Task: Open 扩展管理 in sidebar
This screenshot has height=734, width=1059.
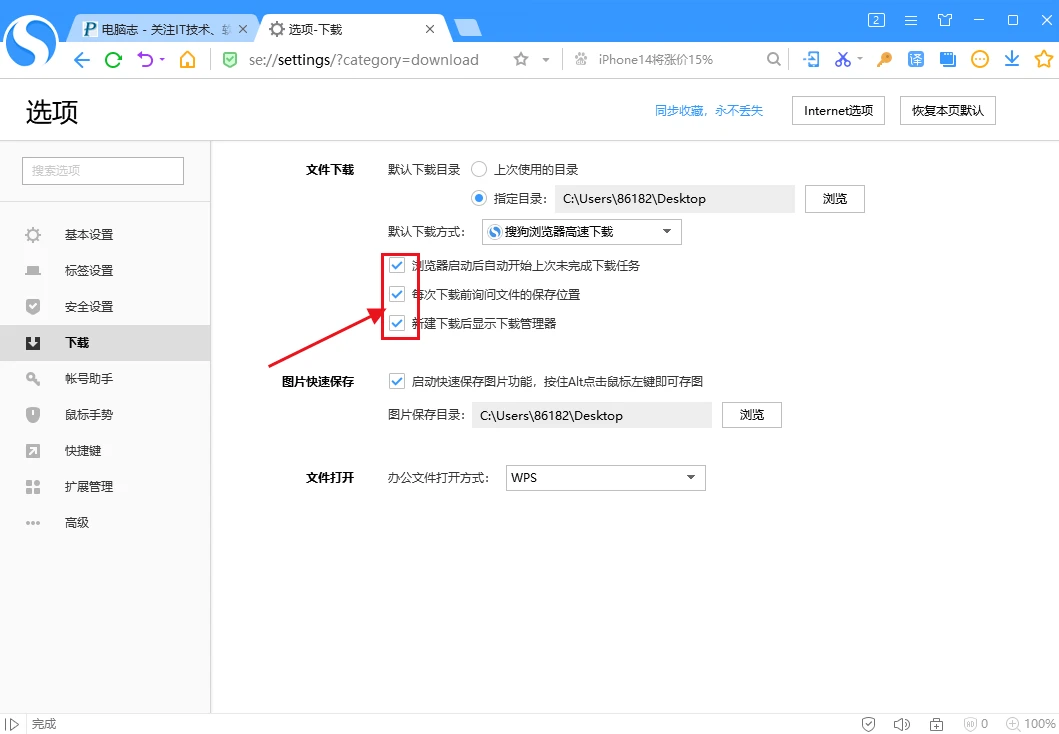Action: 105,487
